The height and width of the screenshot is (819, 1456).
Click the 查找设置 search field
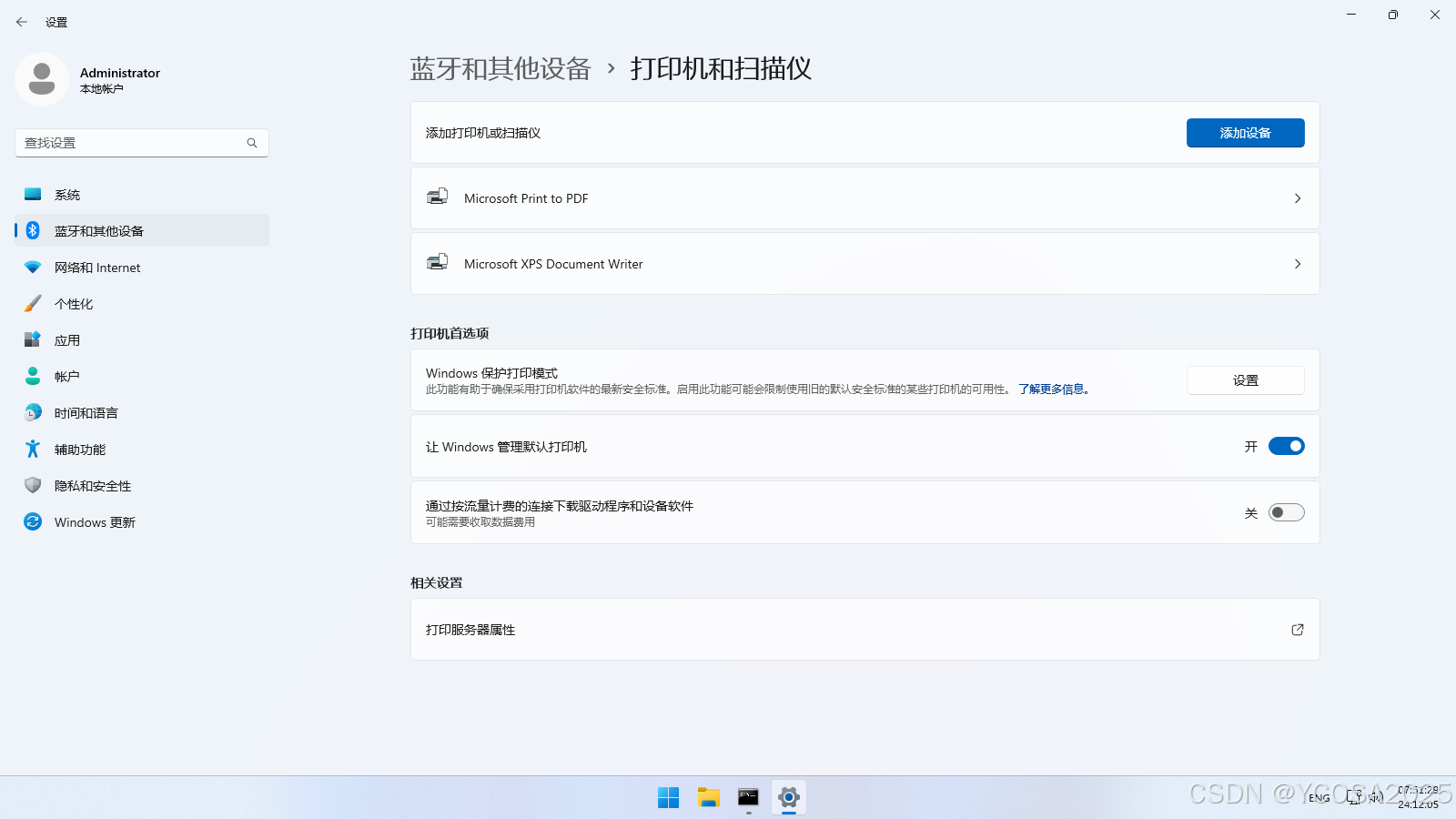pyautogui.click(x=142, y=143)
